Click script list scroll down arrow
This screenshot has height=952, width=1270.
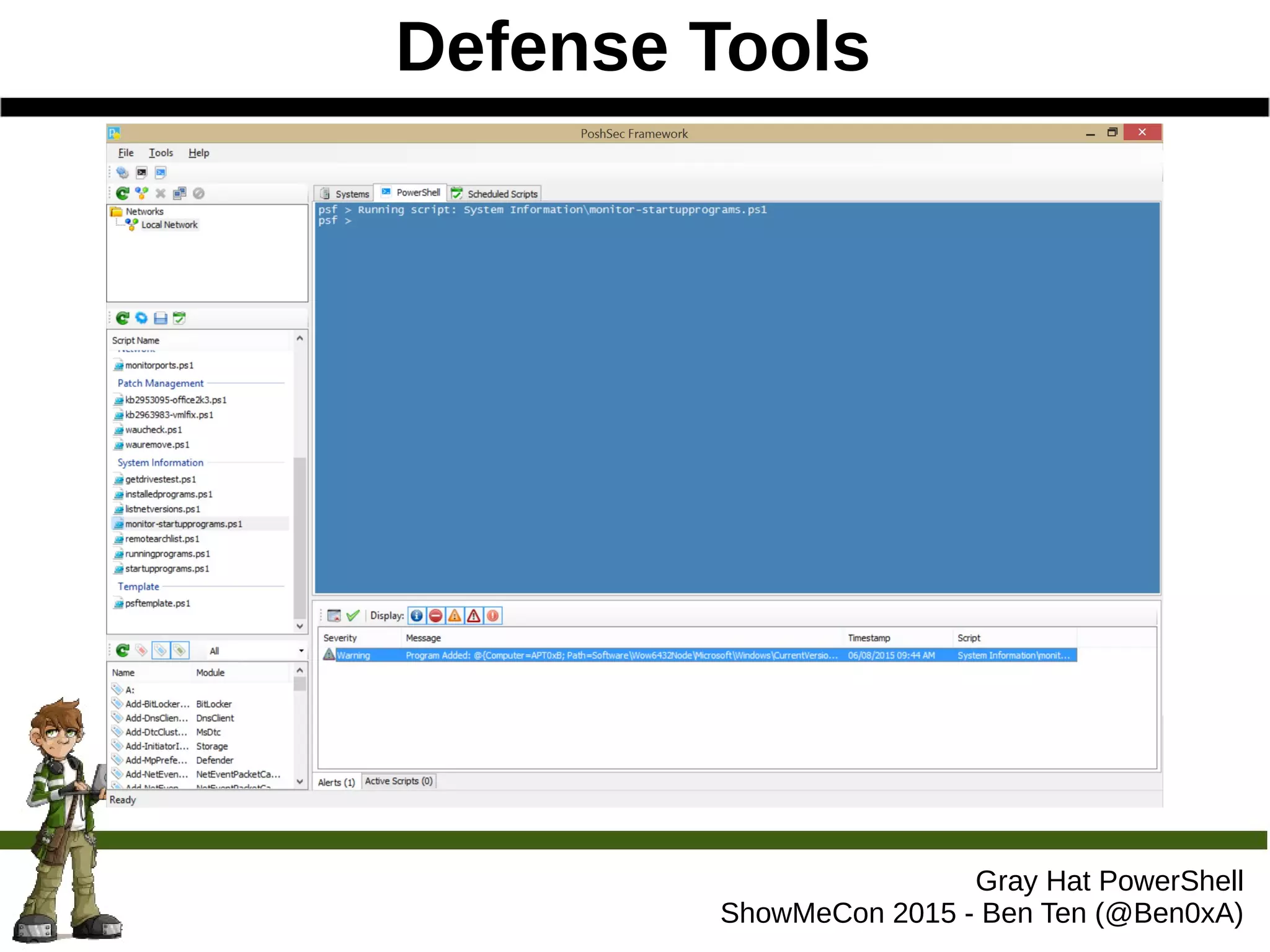tap(300, 626)
